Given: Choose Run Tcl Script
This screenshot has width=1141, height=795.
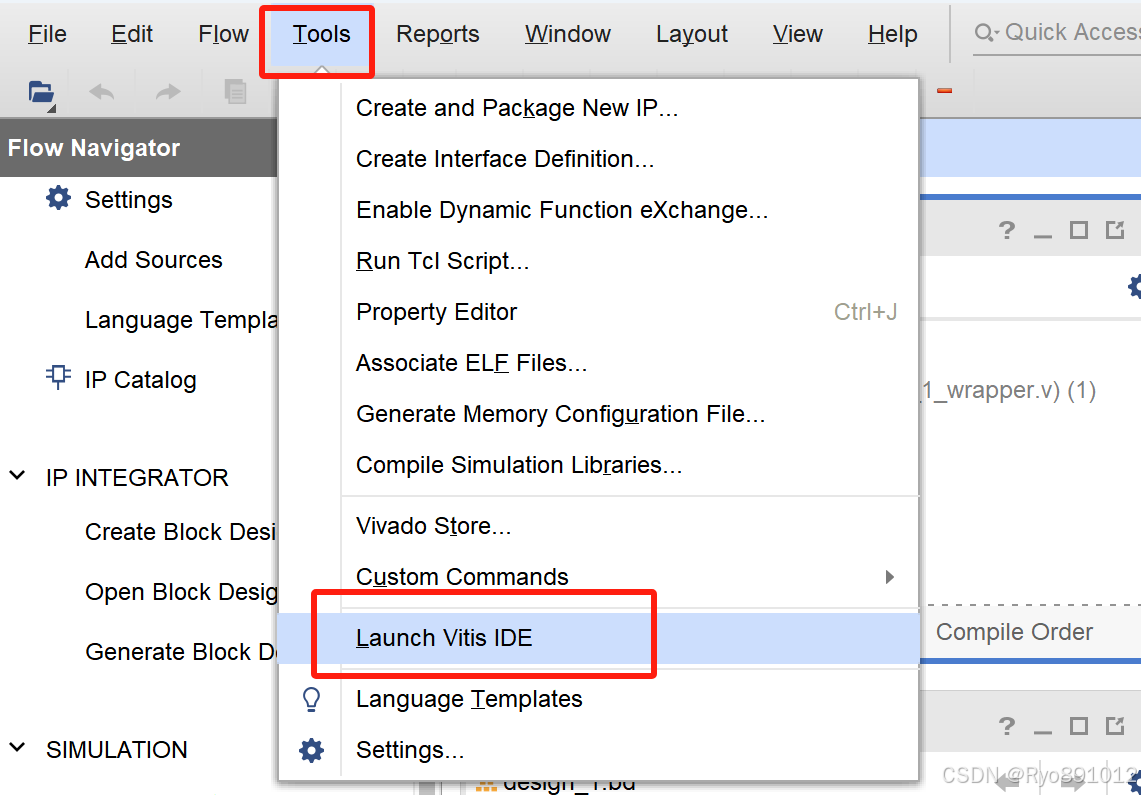Looking at the screenshot, I should pos(597,260).
